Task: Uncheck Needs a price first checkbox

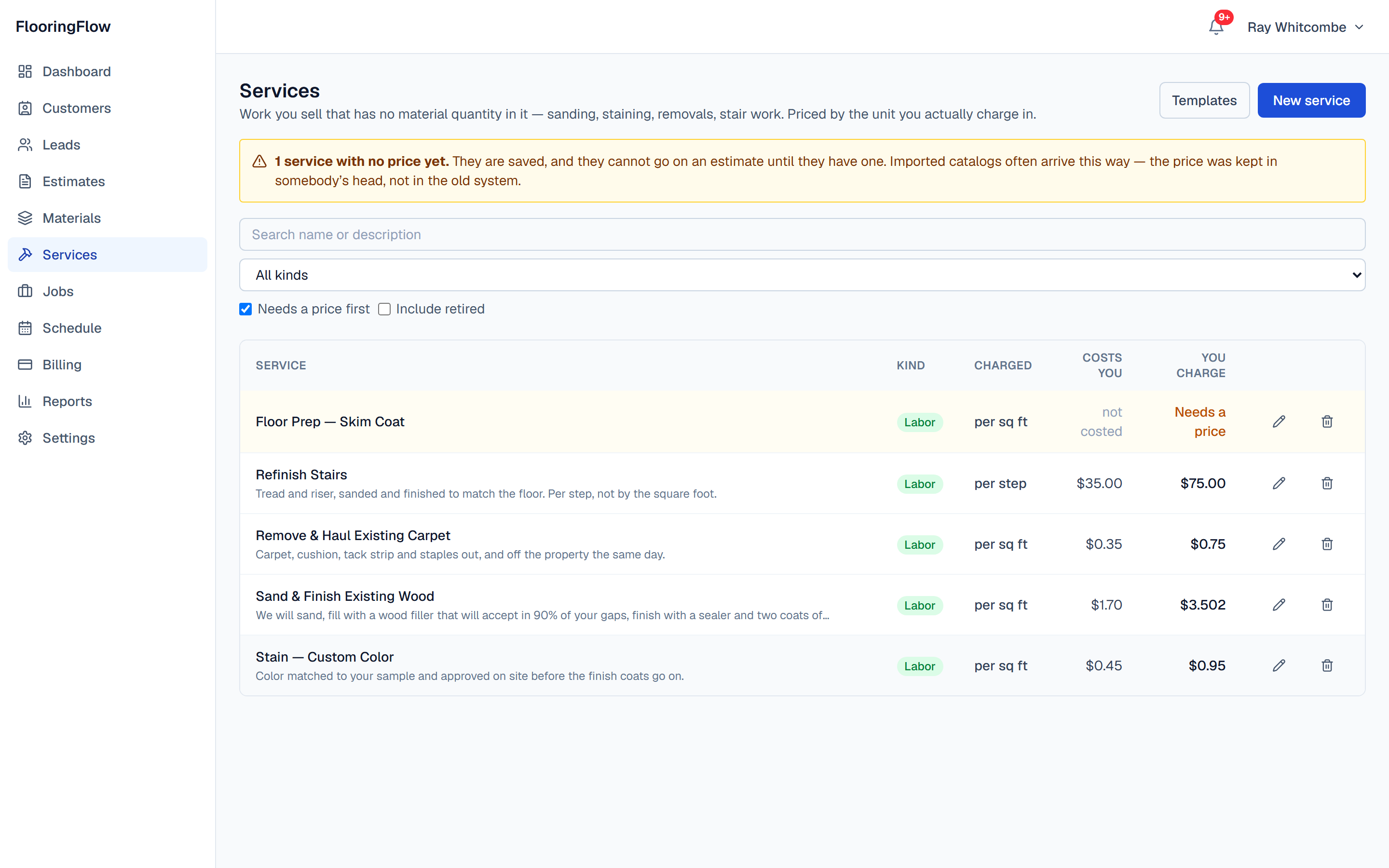Action: point(245,310)
